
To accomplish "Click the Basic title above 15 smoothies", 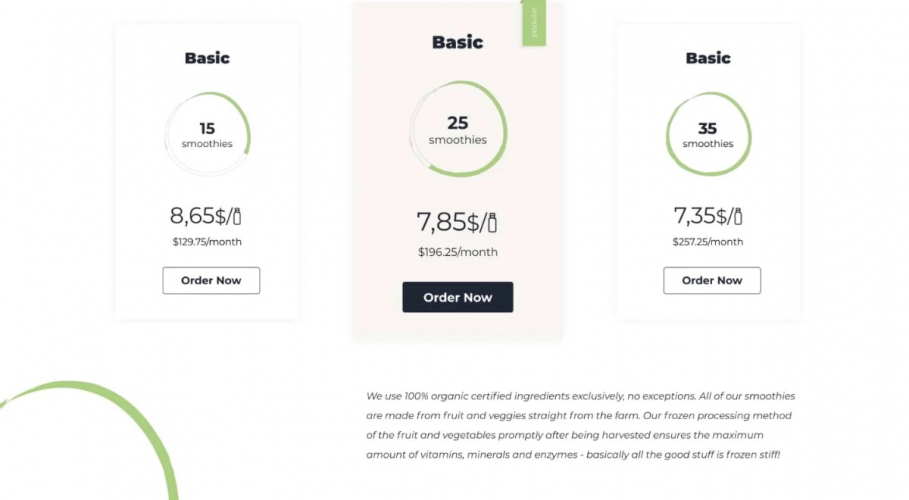I will click(x=207, y=58).
